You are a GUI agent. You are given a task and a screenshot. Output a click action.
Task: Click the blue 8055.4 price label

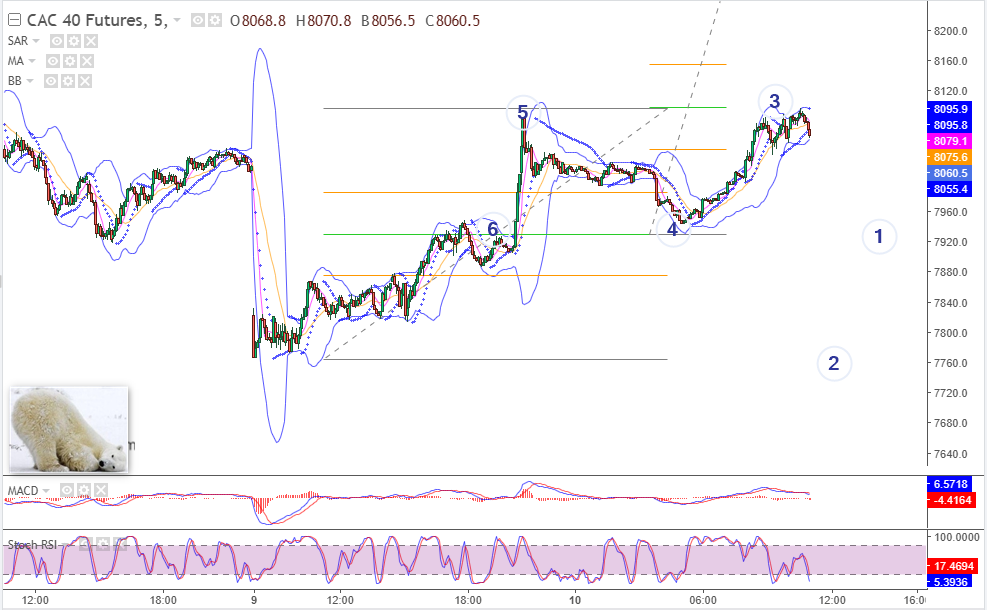coord(950,189)
